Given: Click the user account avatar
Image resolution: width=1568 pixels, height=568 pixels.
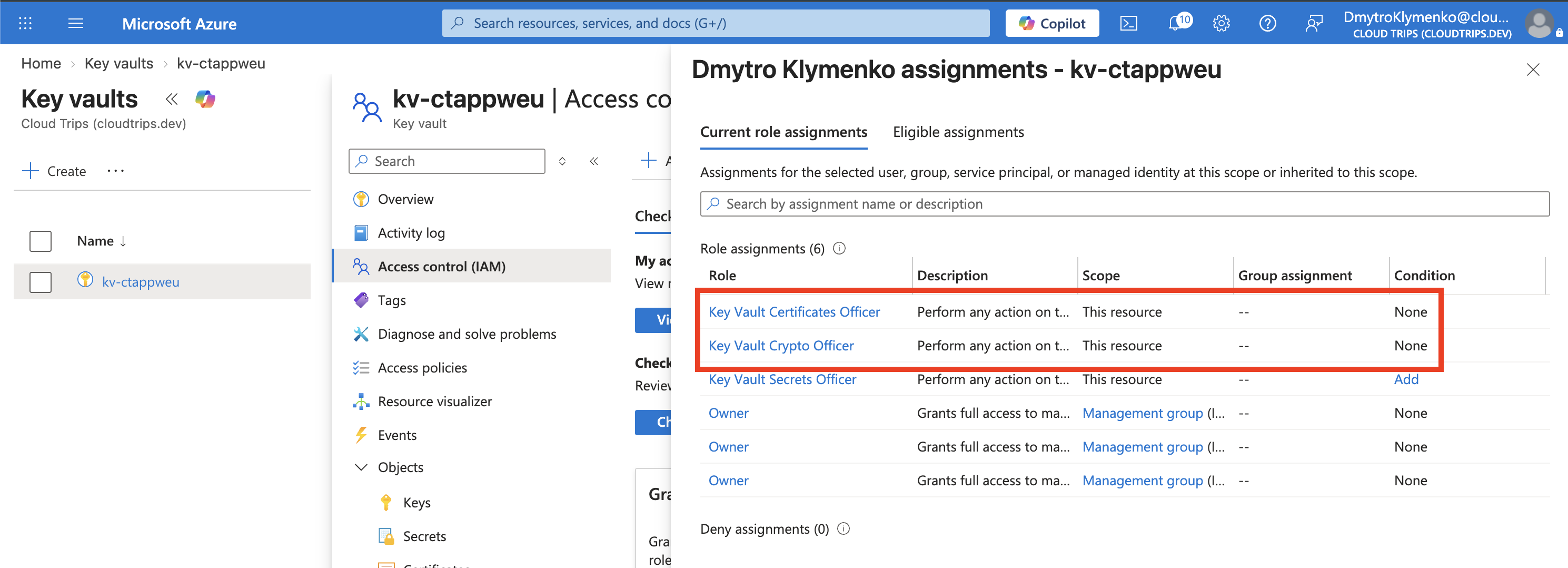Looking at the screenshot, I should pyautogui.click(x=1540, y=23).
